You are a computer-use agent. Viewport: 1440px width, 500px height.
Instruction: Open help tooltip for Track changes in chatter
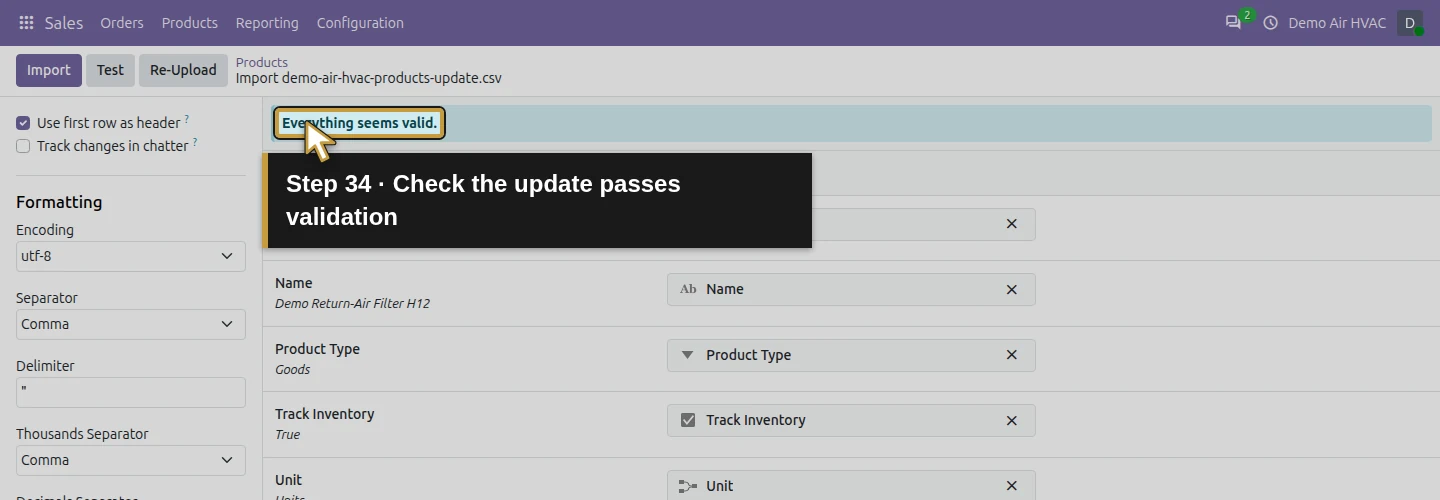coord(195,143)
